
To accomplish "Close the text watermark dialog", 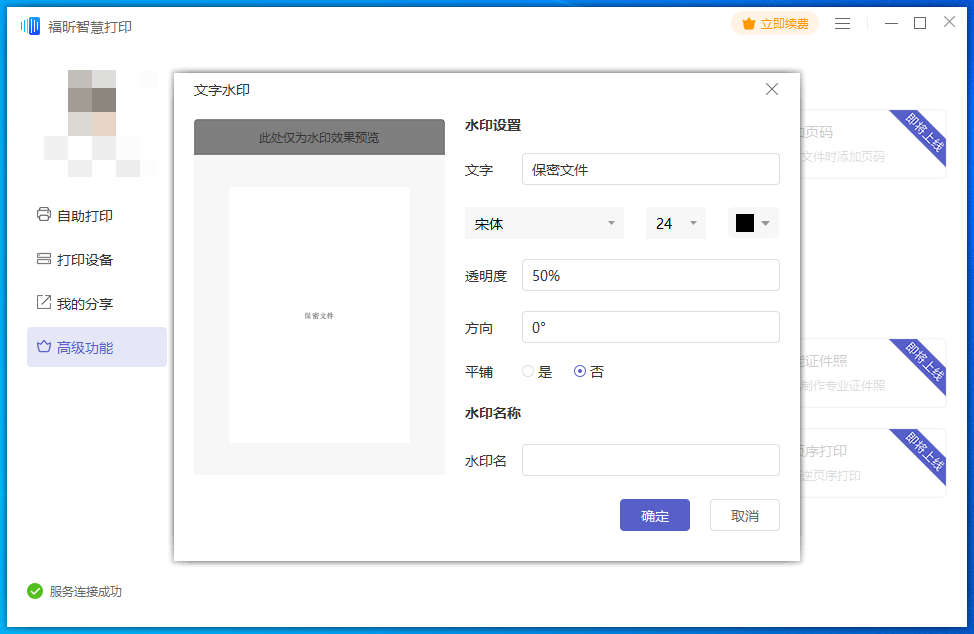I will [x=771, y=89].
